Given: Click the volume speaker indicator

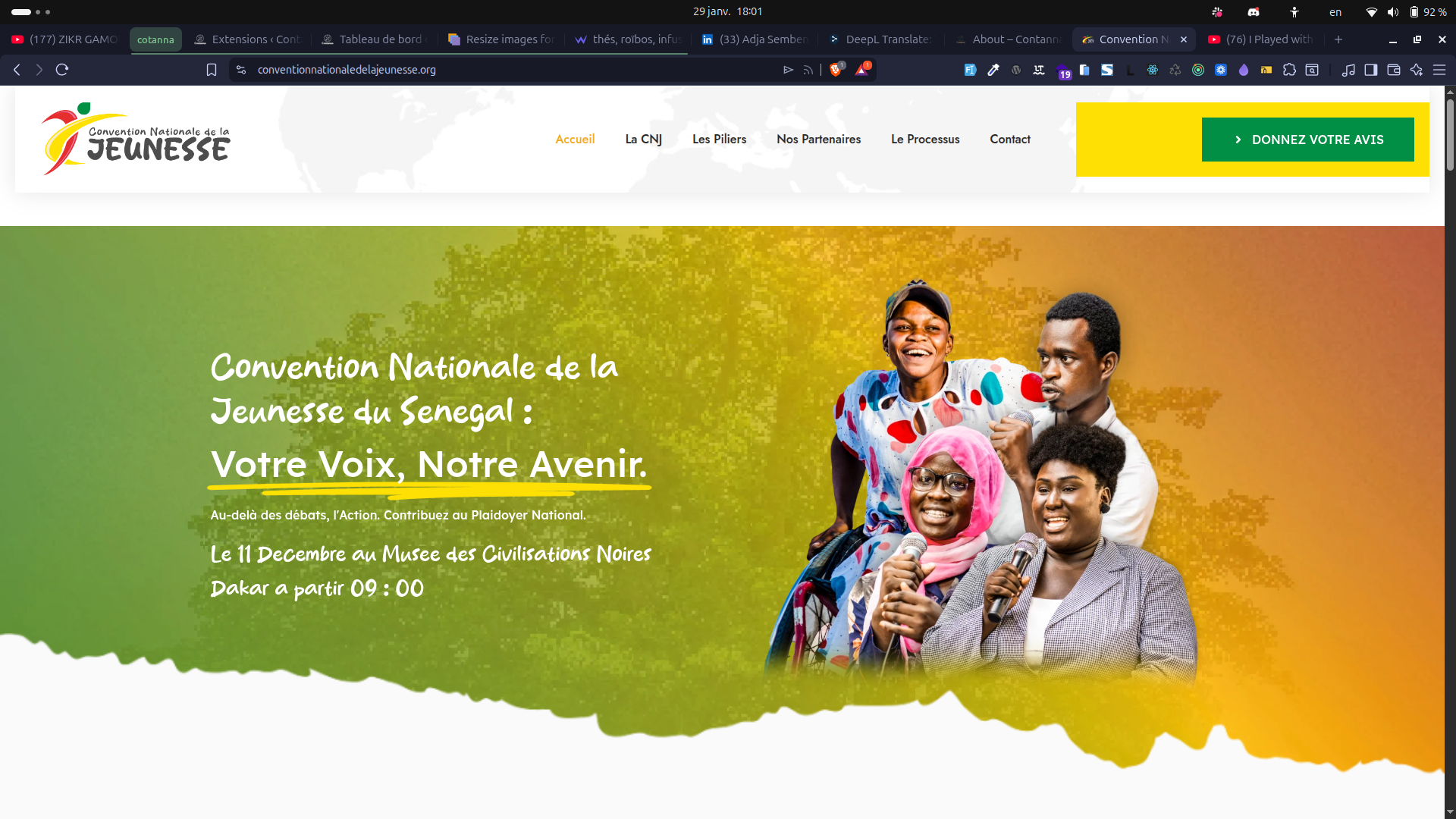Looking at the screenshot, I should click(1393, 11).
